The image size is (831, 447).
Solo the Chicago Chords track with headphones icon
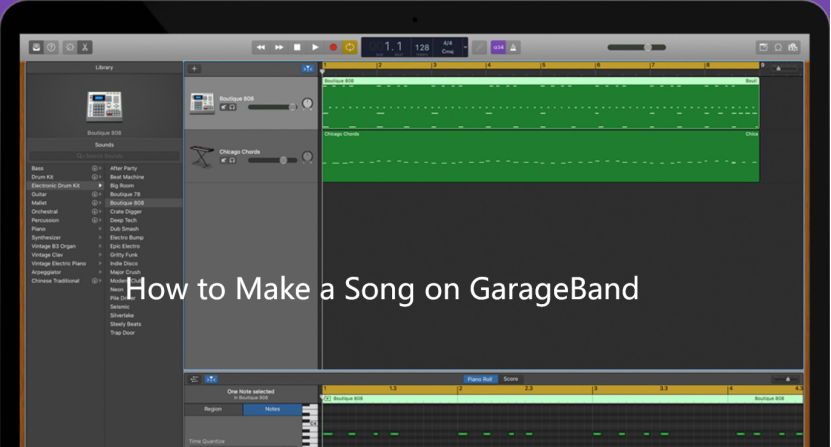(232, 160)
